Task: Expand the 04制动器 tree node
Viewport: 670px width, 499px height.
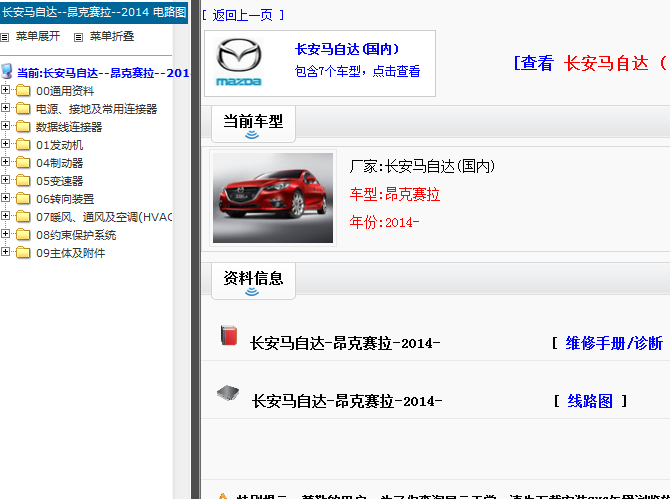Action: (x=6, y=161)
